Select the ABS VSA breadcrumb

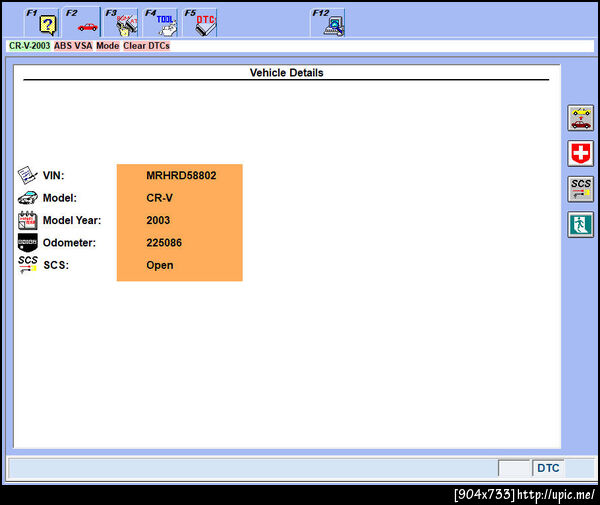[73, 46]
